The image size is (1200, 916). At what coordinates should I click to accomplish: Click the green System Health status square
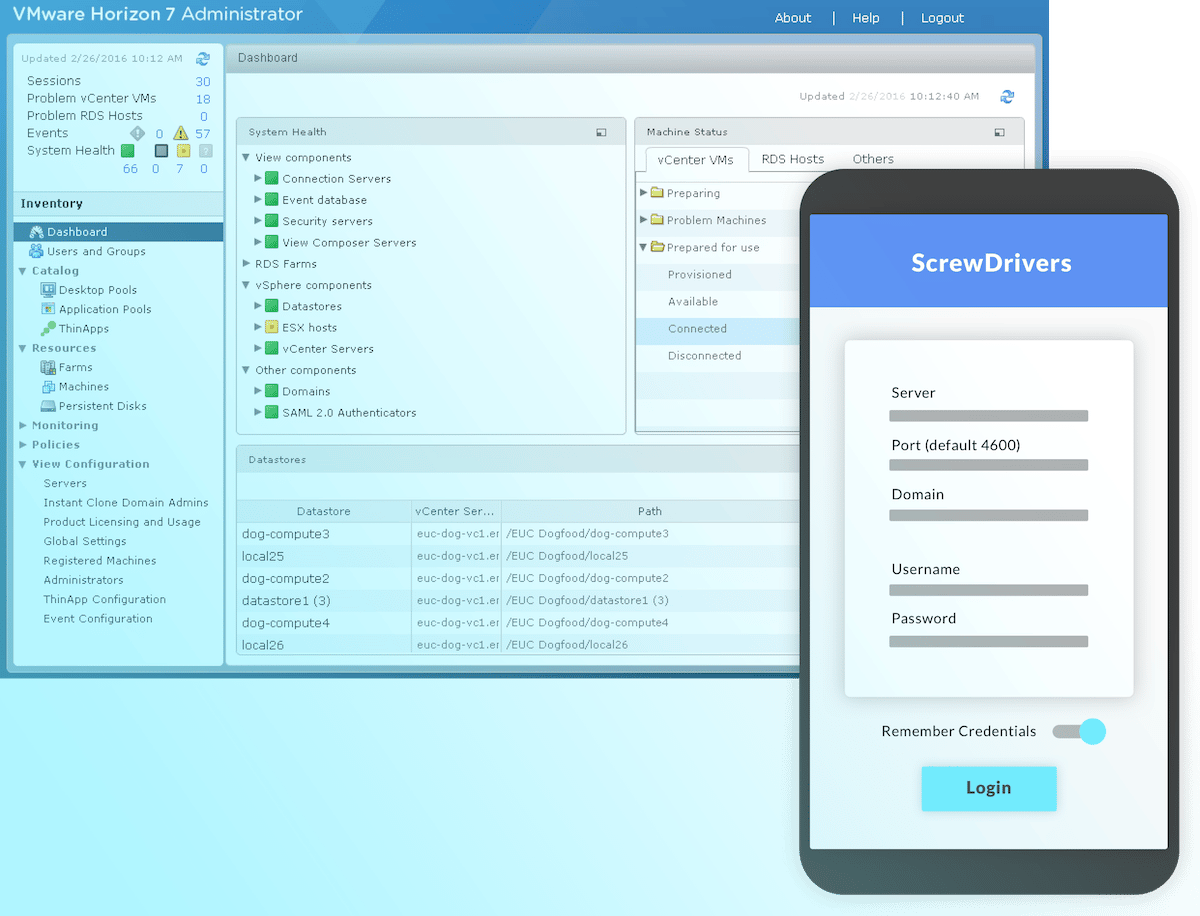(x=126, y=150)
